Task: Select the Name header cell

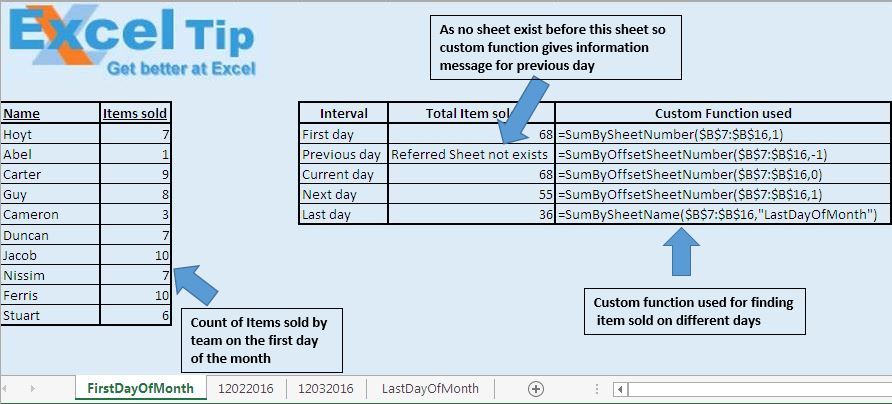Action: [50, 113]
